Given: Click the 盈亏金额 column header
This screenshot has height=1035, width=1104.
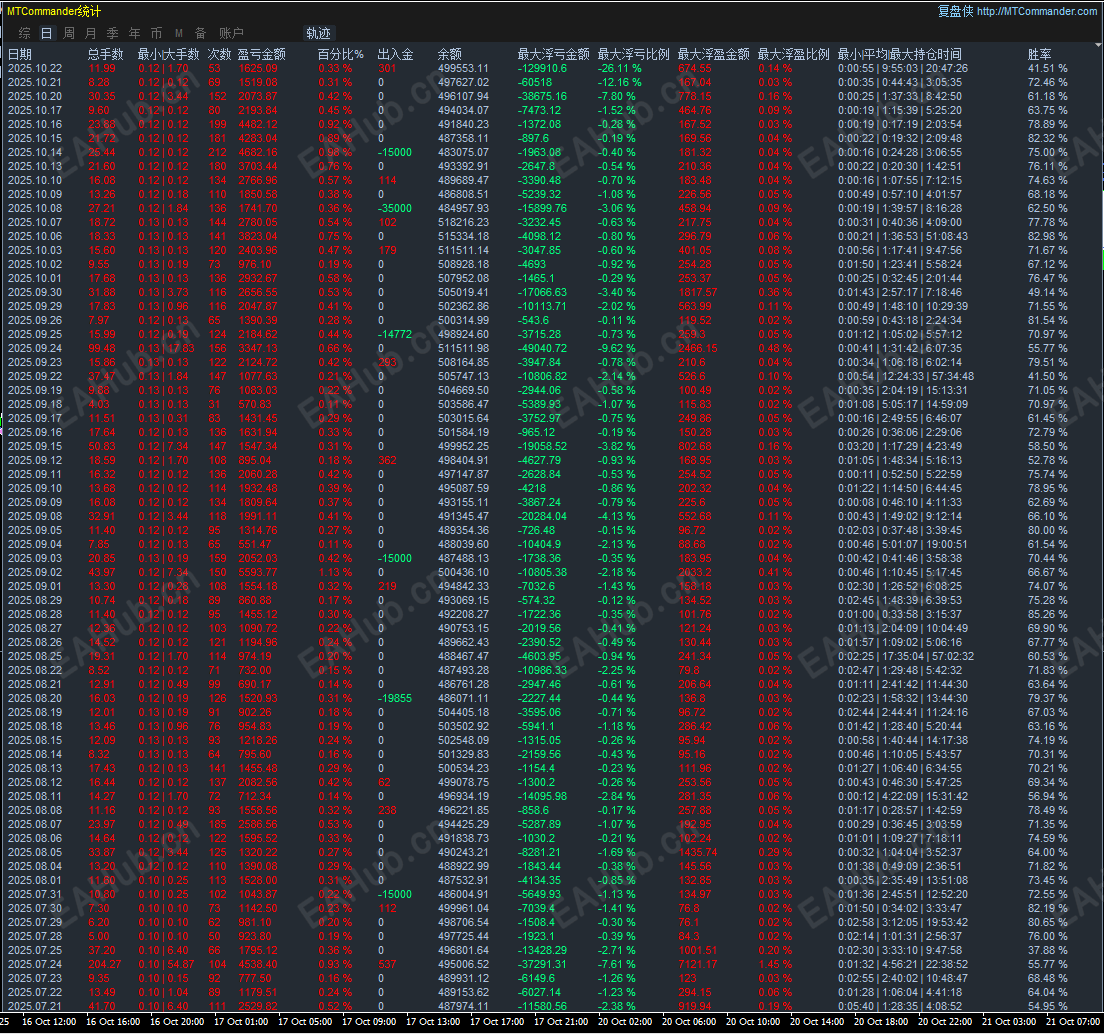Looking at the screenshot, I should 261,54.
